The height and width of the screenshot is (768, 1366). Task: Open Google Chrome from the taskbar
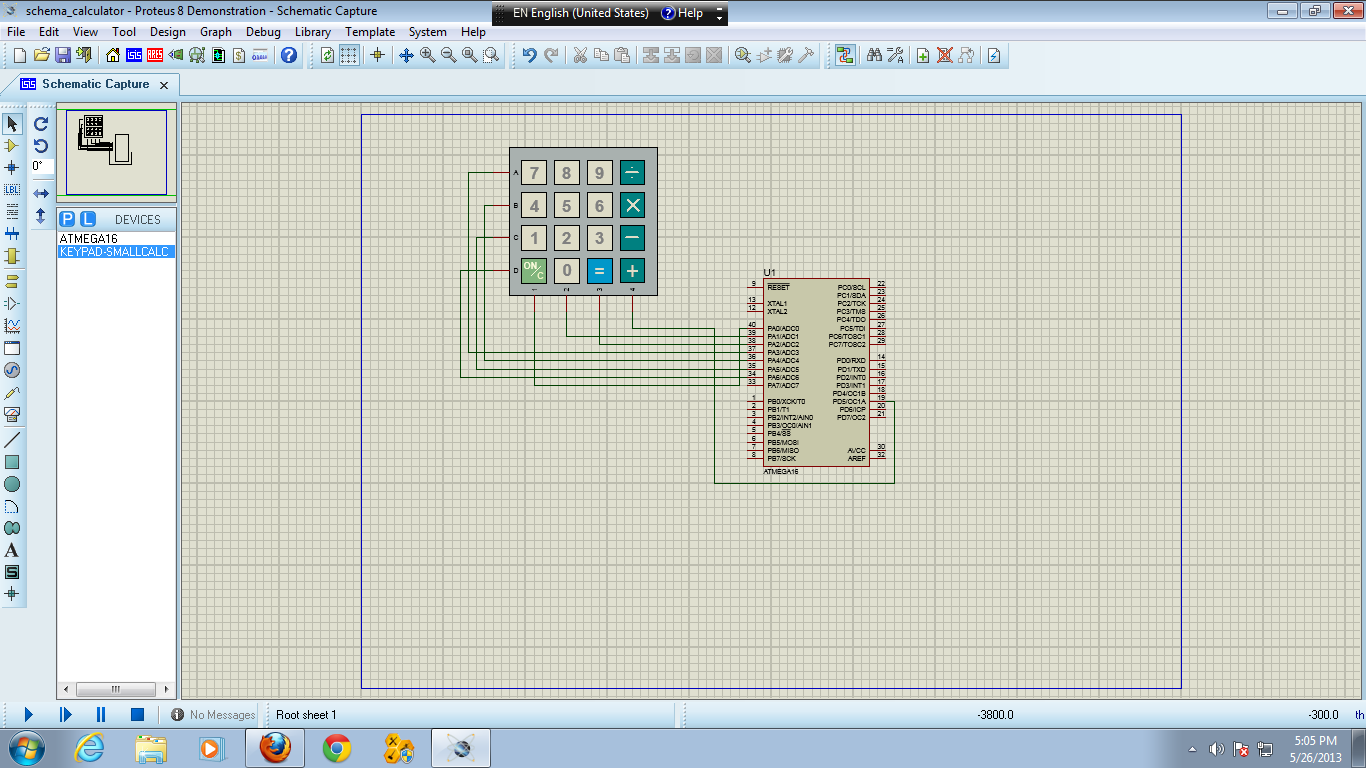pos(337,747)
